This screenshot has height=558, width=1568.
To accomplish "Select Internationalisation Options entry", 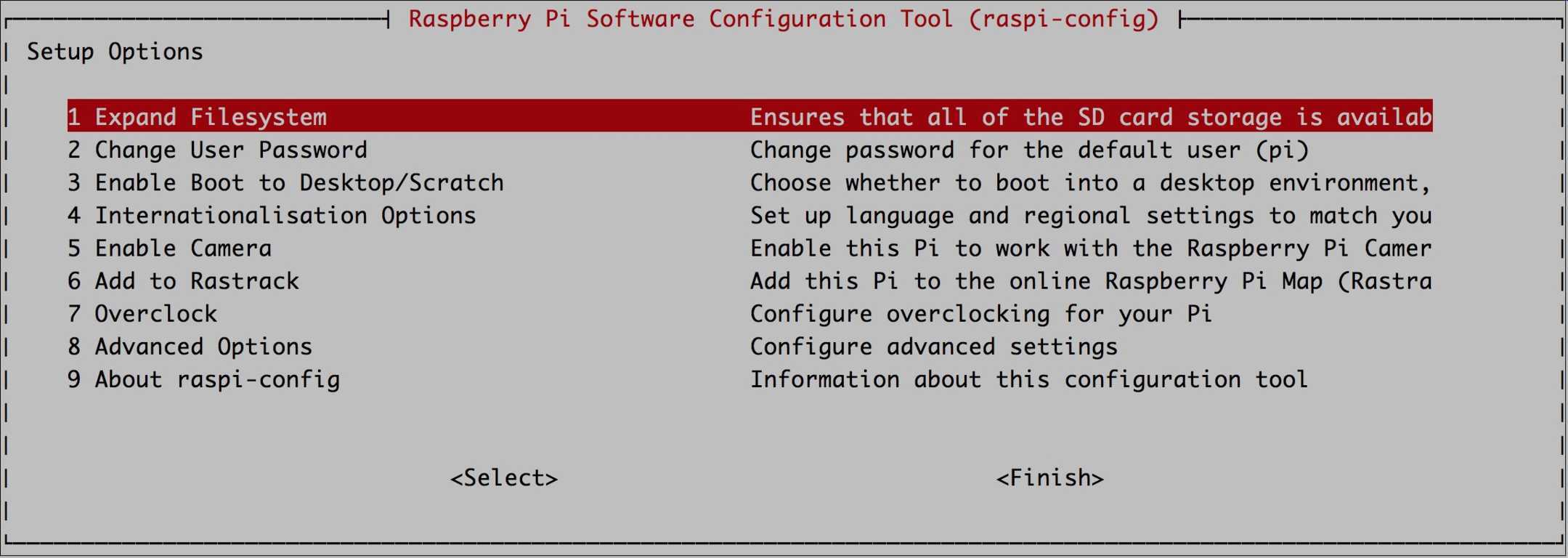I will 272,215.
